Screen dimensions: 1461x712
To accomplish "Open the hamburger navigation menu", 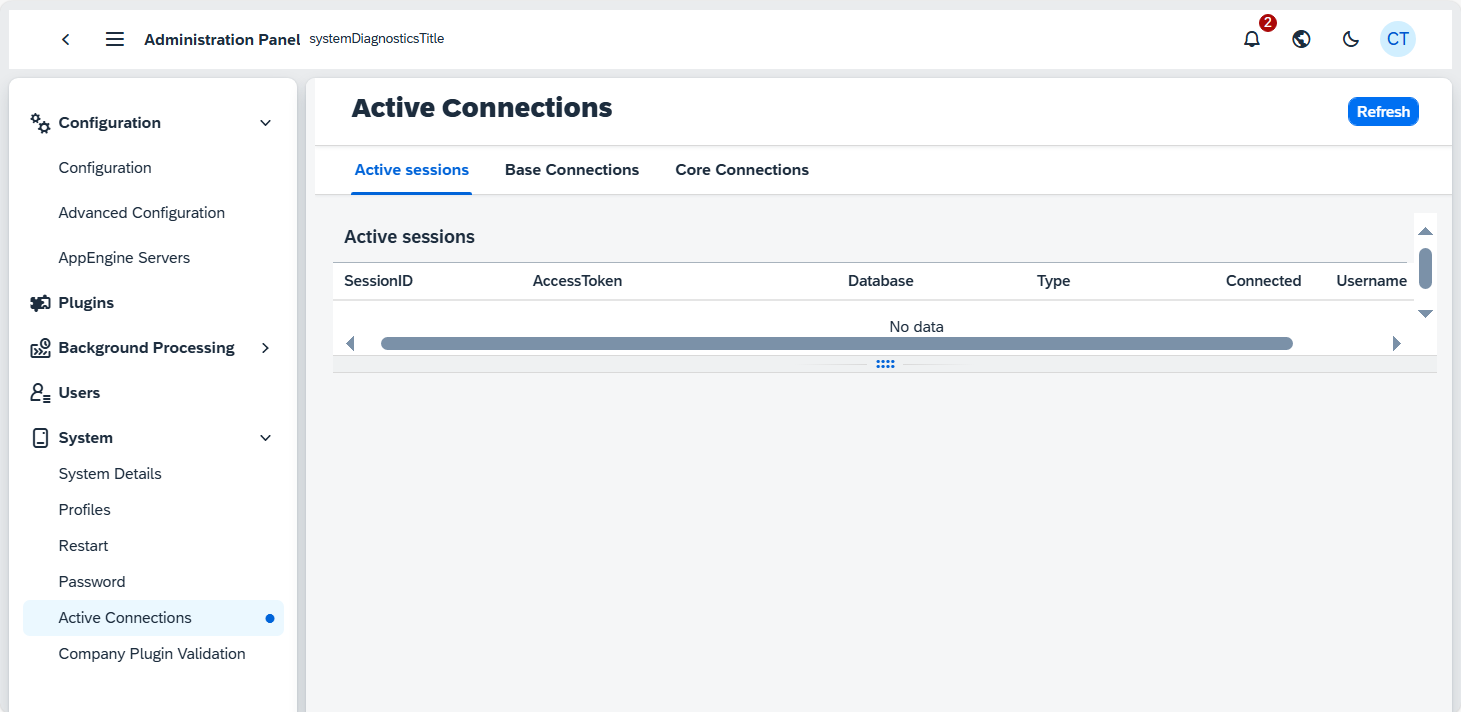I will point(114,39).
